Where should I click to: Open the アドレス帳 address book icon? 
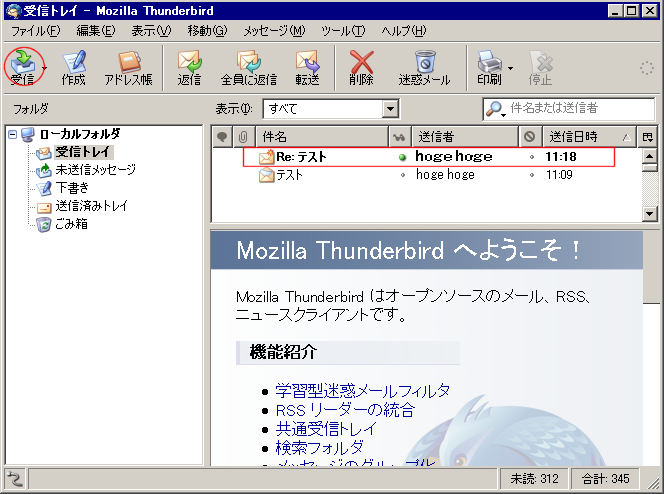point(129,61)
